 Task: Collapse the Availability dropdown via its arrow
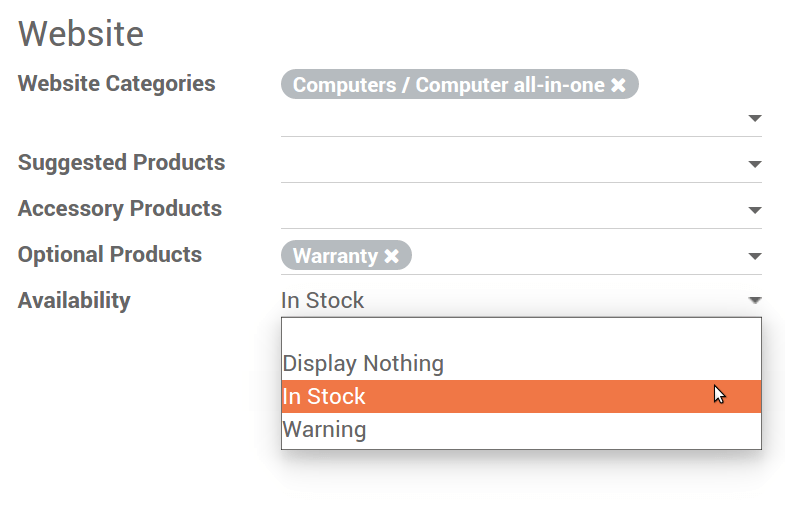(x=755, y=300)
